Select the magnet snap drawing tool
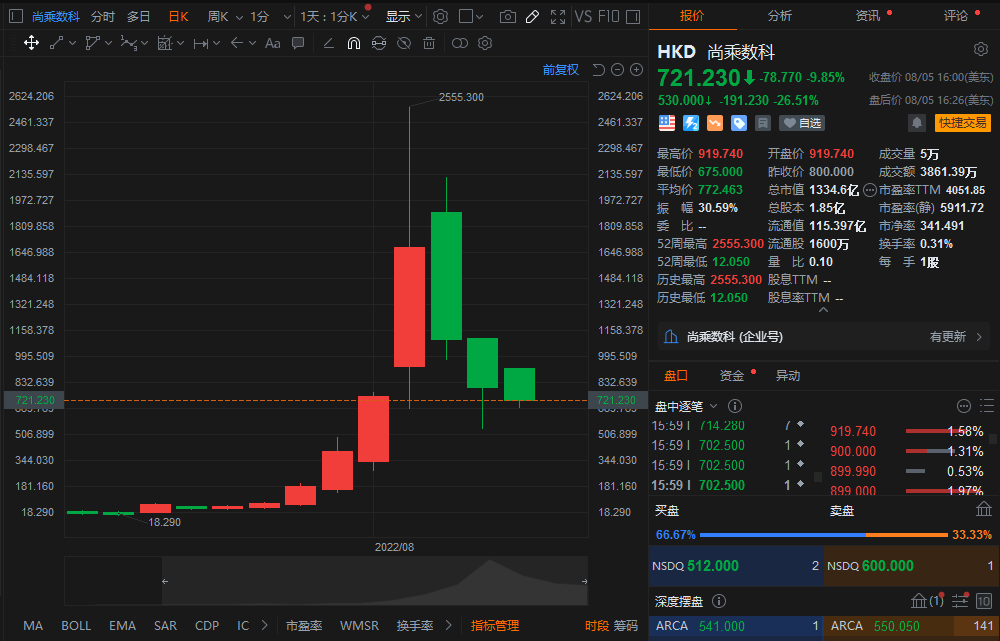The image size is (1000, 641). (x=353, y=43)
